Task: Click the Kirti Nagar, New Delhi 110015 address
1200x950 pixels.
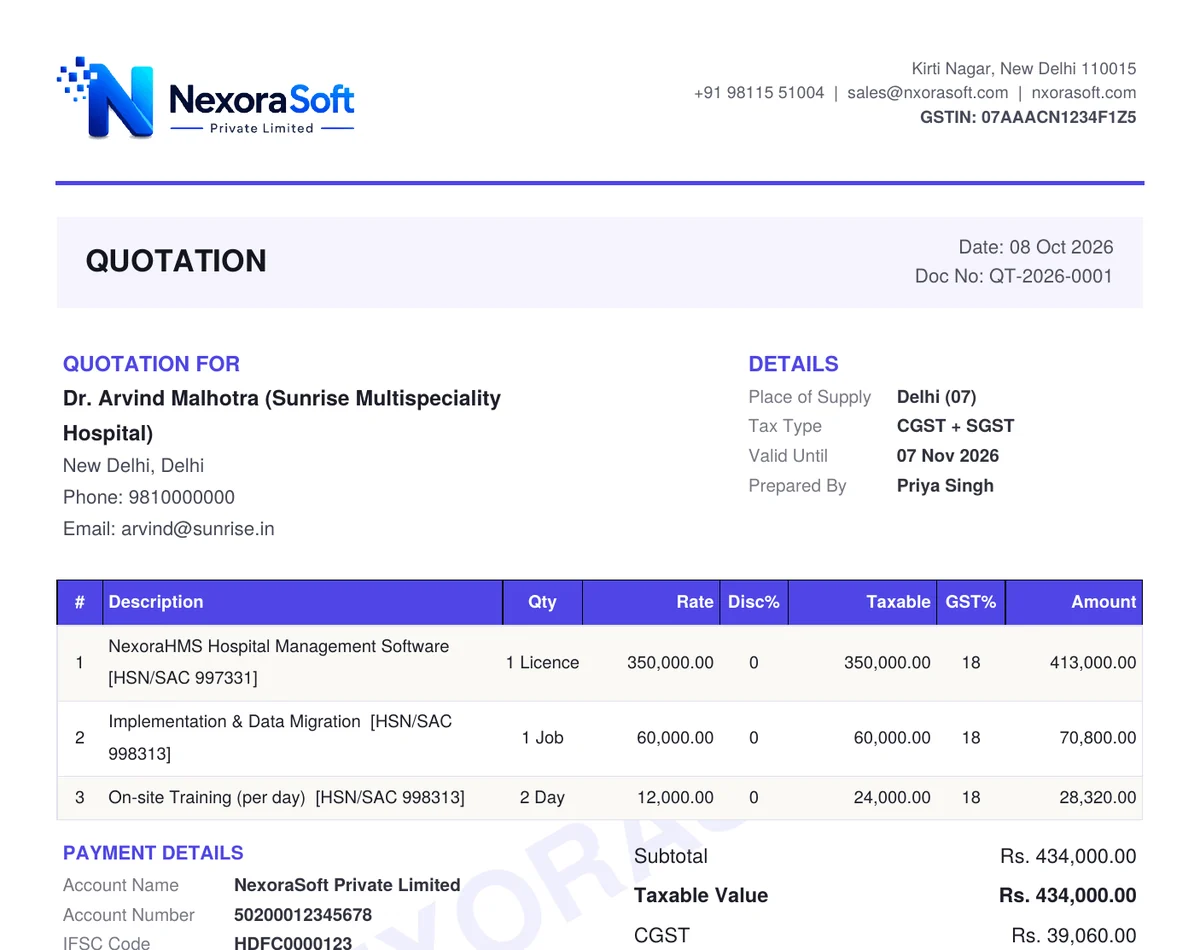Action: [1024, 69]
